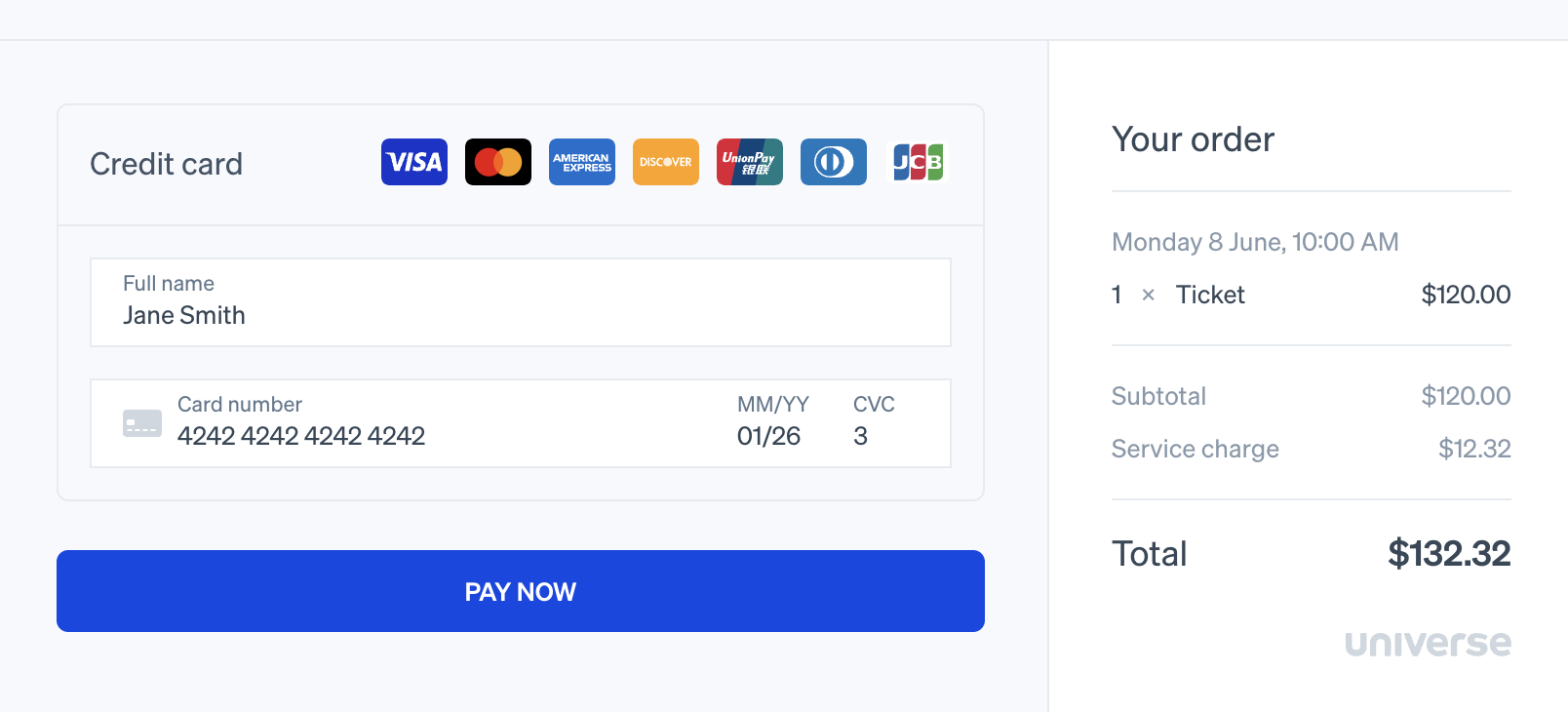Click the JCB card logo
The width and height of the screenshot is (1568, 712).
click(918, 162)
